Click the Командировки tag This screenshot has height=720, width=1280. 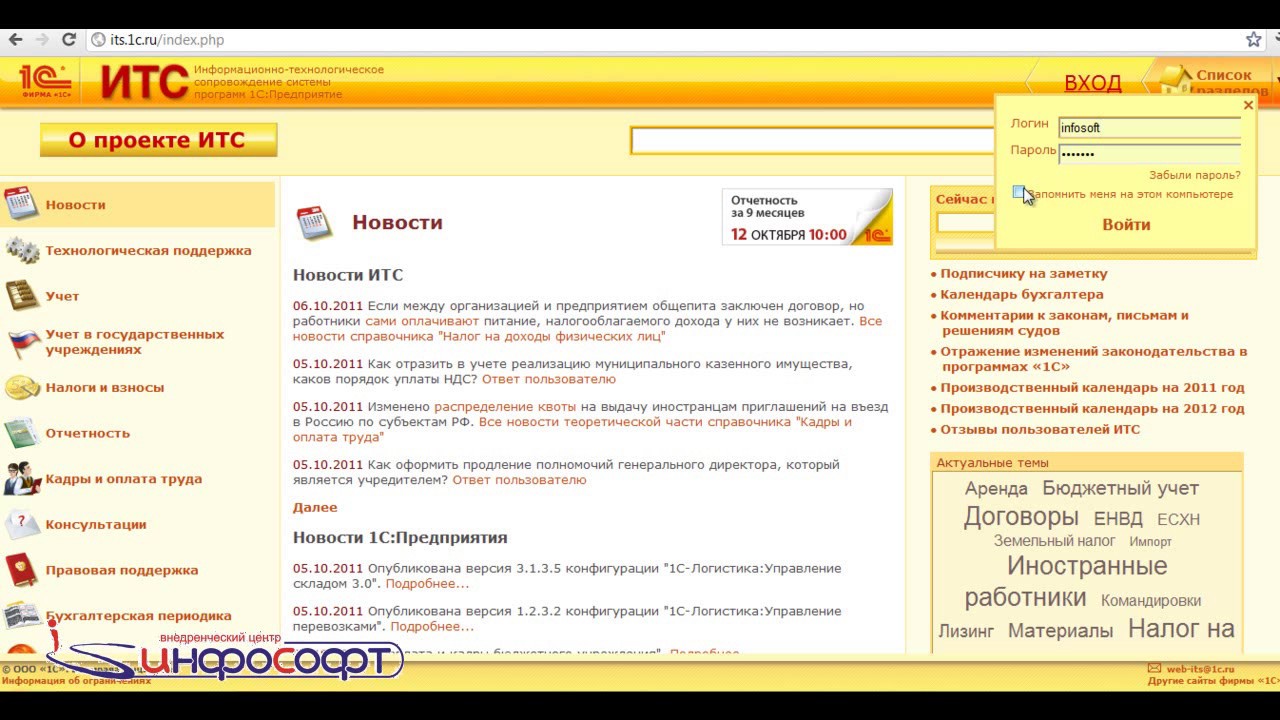(x=1151, y=601)
